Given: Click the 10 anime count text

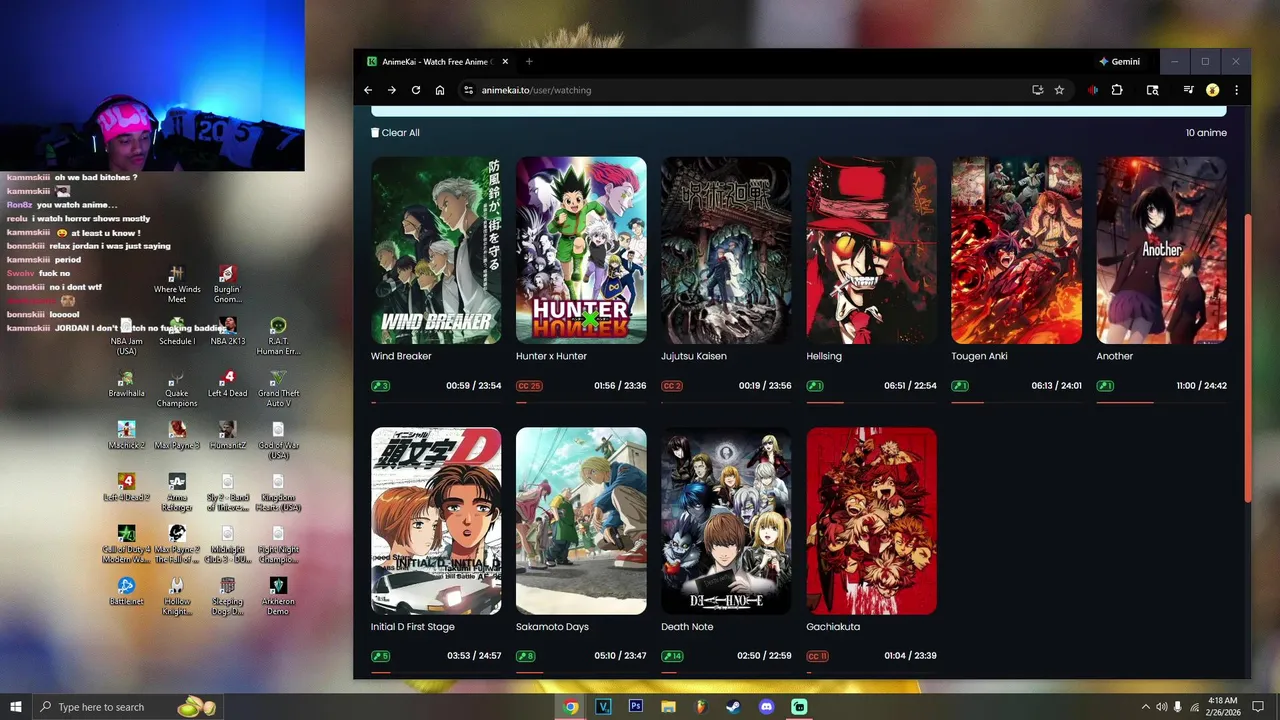Looking at the screenshot, I should [1206, 133].
